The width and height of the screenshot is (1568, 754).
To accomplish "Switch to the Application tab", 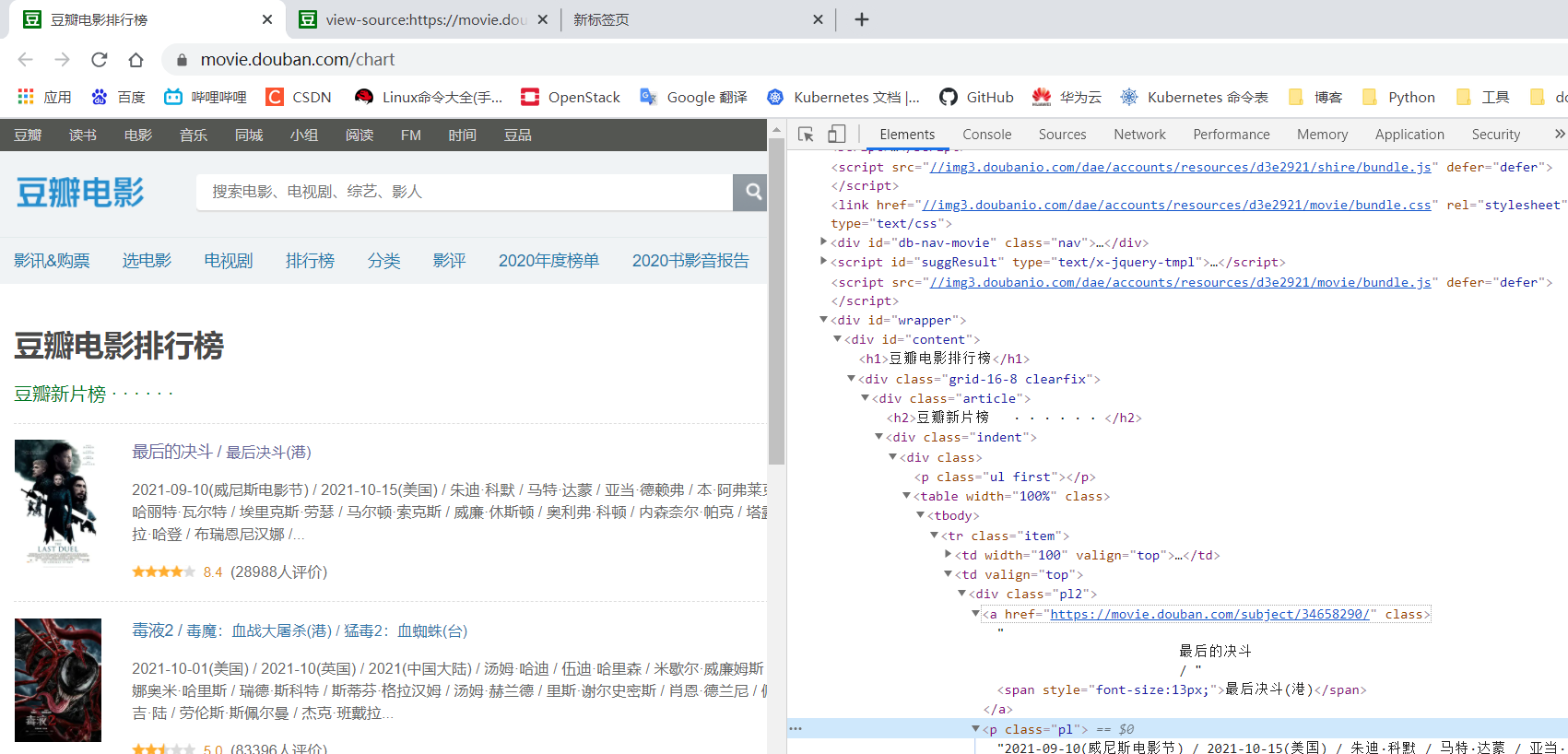I will (x=1409, y=135).
